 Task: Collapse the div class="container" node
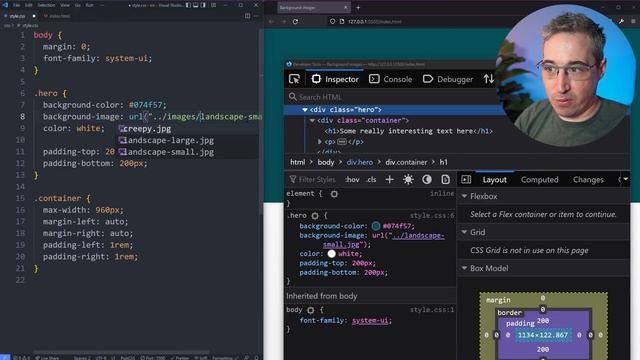click(312, 120)
